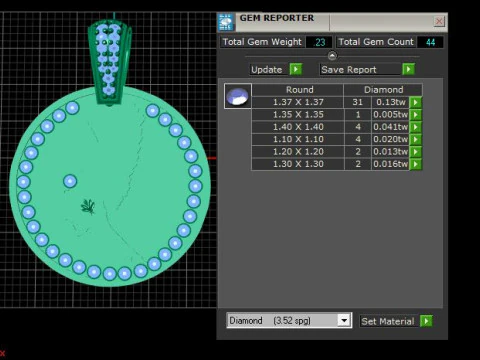The image size is (480, 360).
Task: Select the 1.30 X 1.30 size cell
Action: [298, 164]
